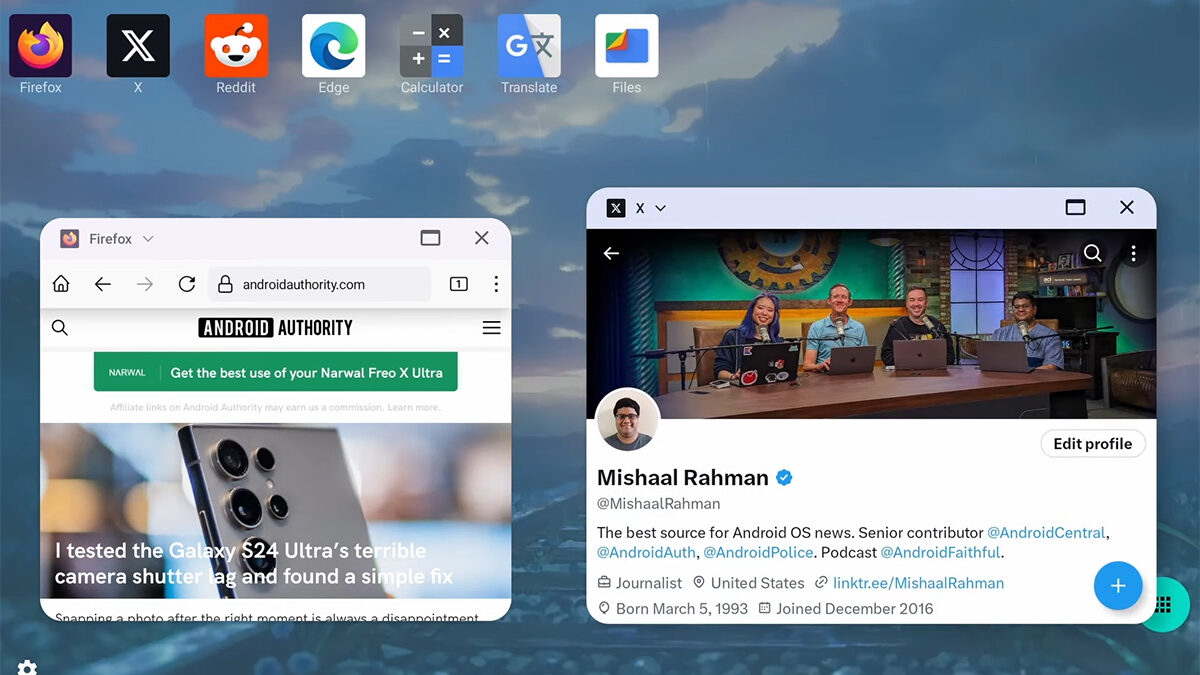This screenshot has width=1200, height=675.
Task: Open Firefox tab counter button
Action: 459,284
